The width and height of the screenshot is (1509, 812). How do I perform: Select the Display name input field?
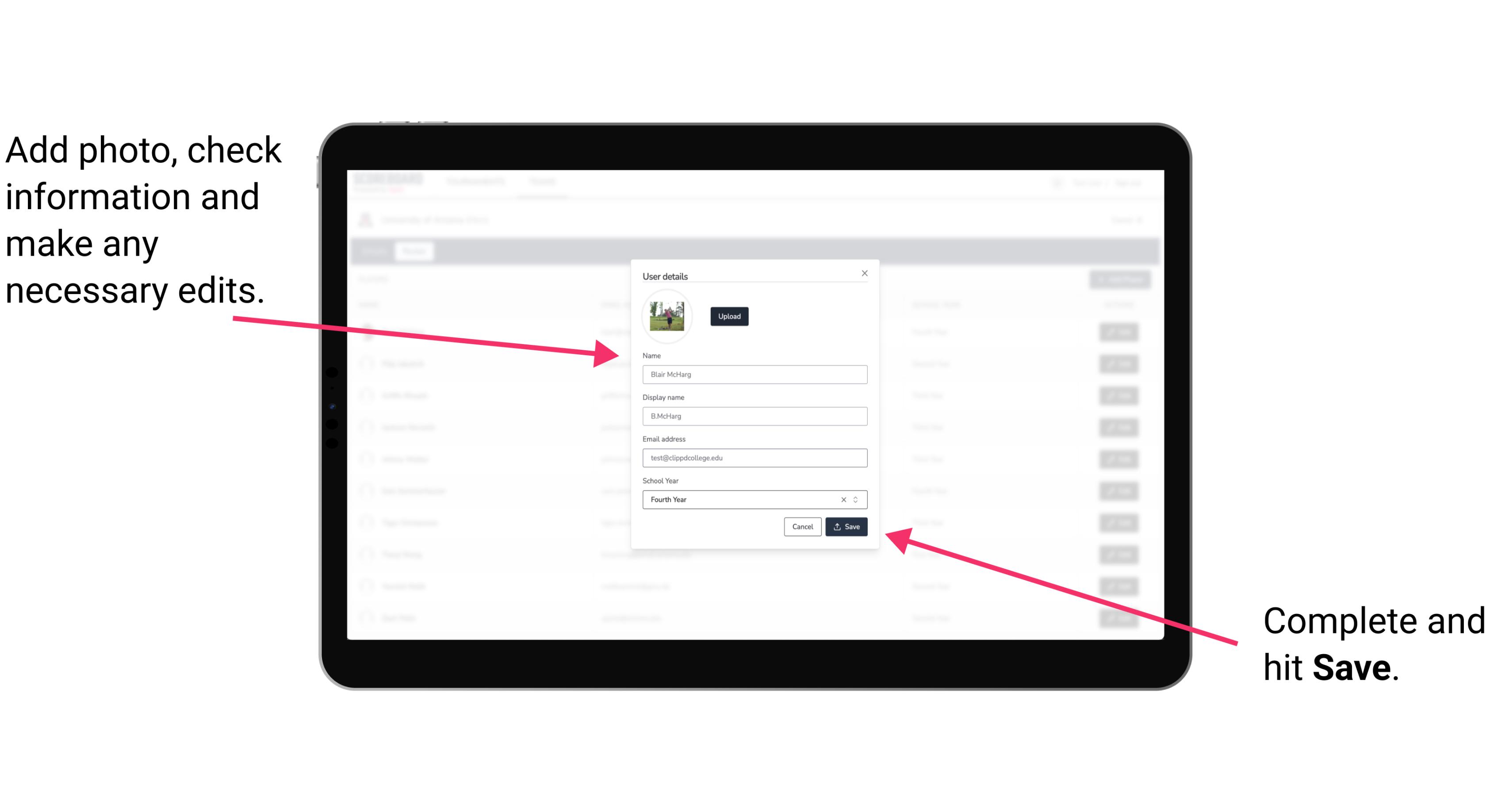click(753, 416)
